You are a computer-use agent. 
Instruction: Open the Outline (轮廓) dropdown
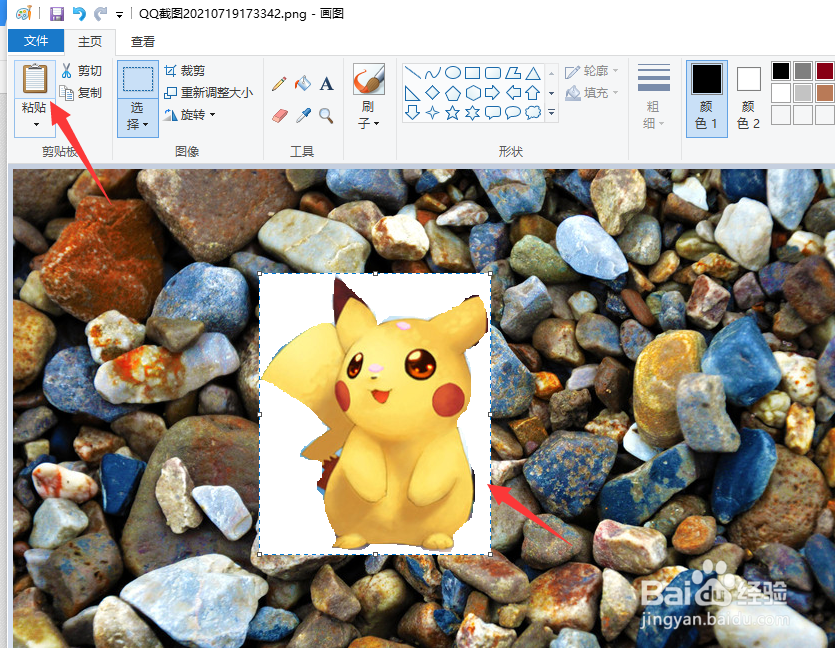(591, 71)
